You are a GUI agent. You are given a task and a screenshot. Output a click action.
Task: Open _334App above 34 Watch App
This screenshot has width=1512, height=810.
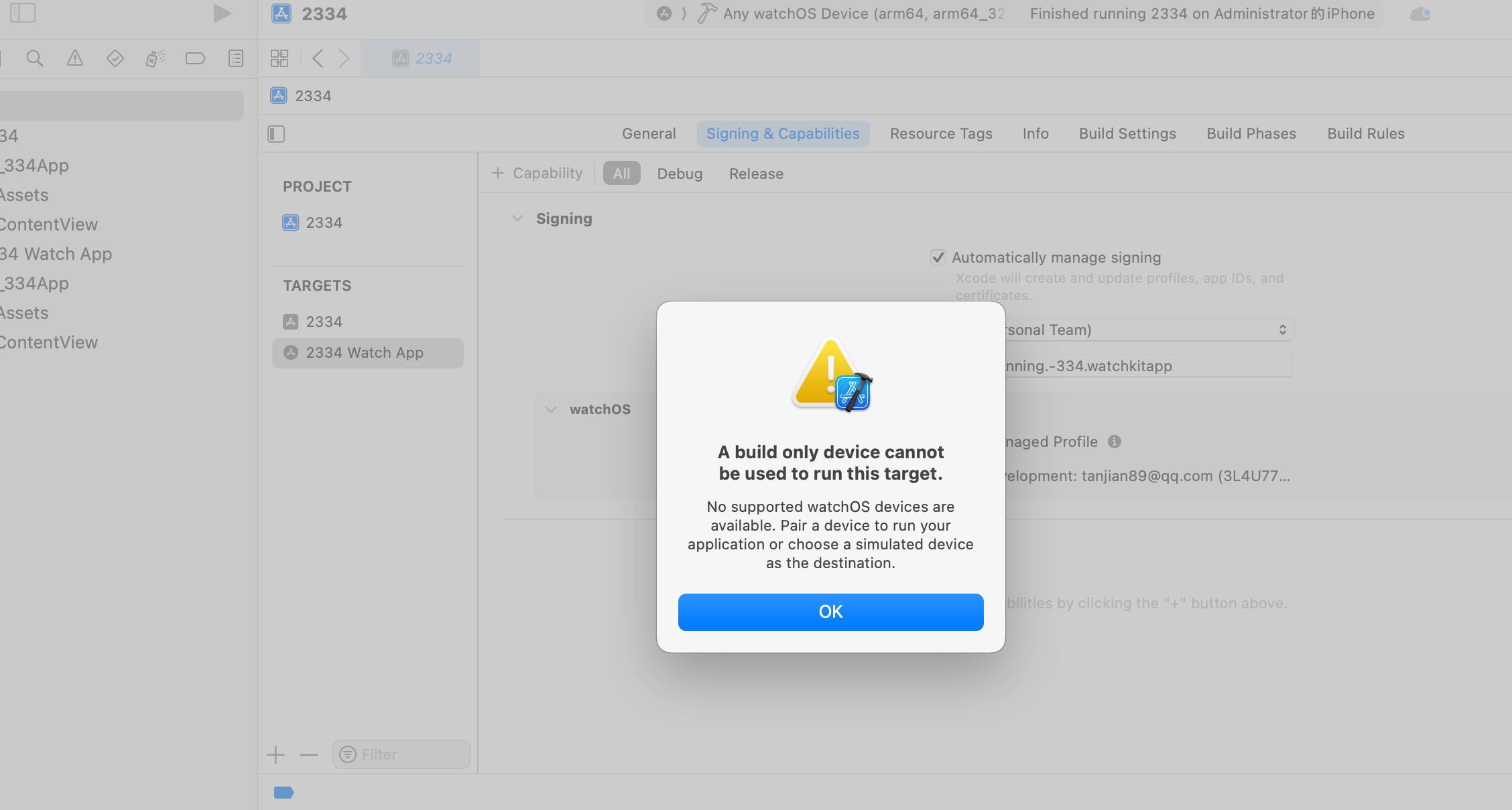click(x=34, y=165)
